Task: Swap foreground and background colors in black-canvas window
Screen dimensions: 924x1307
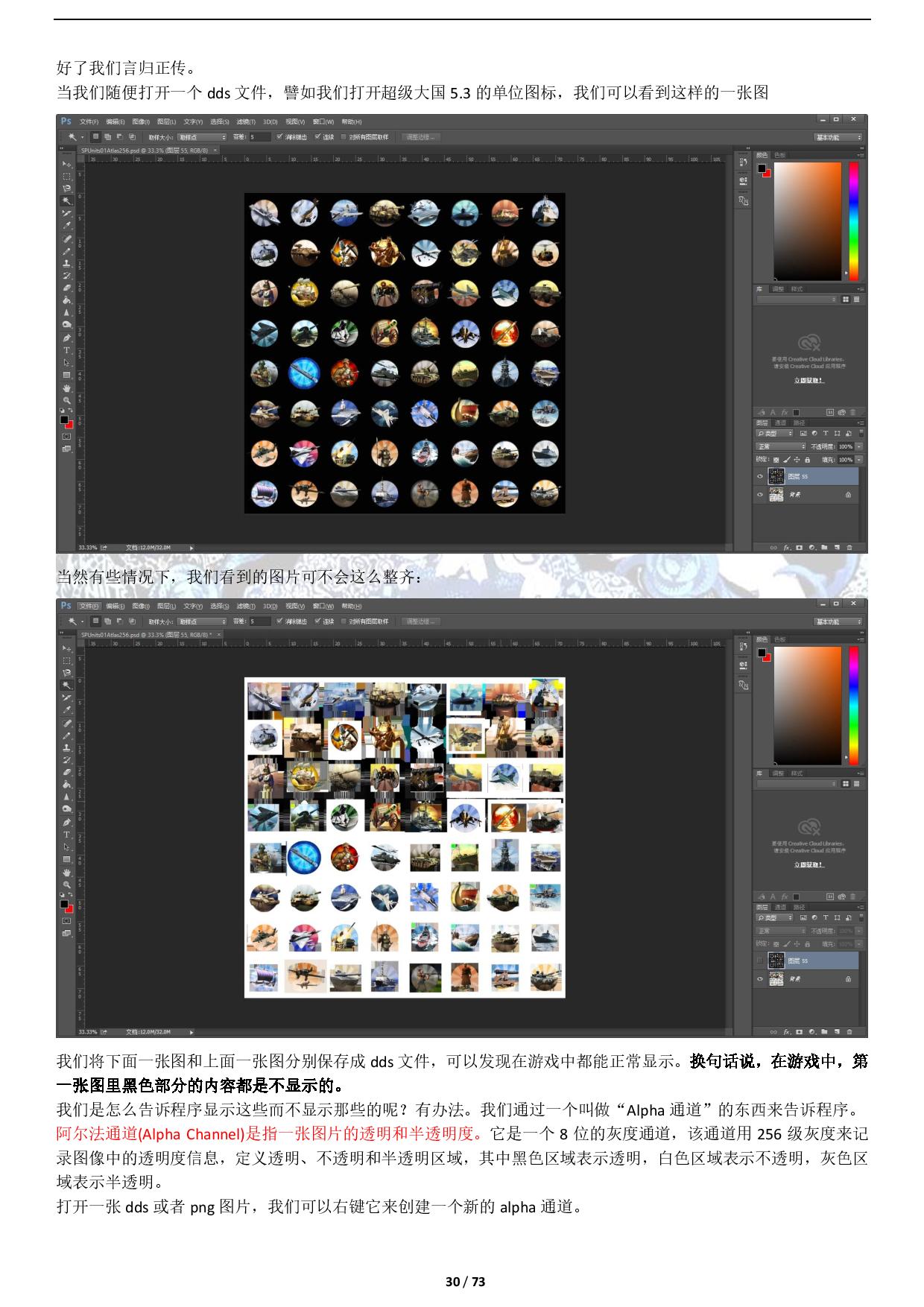Action: pos(70,409)
